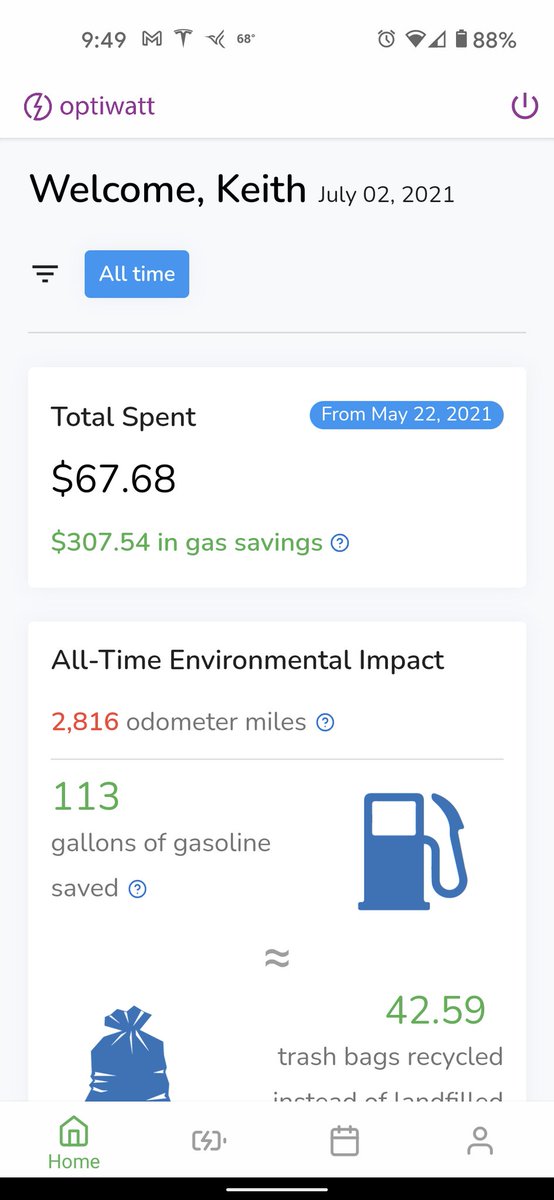Click the blue gas pump icon
This screenshot has height=1200, width=554.
tap(413, 851)
